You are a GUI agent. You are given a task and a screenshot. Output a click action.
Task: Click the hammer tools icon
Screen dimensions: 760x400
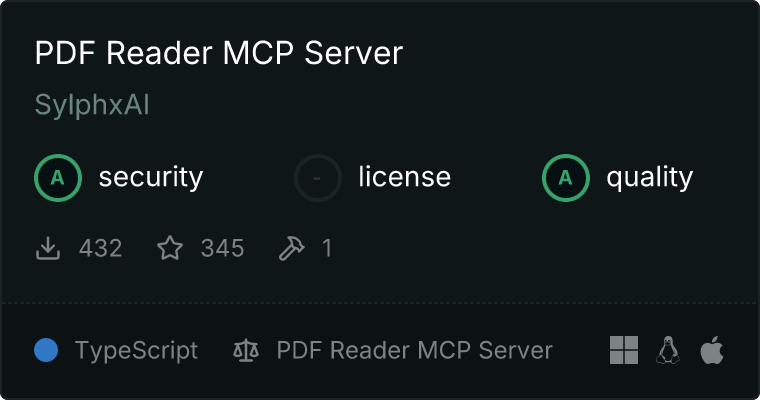pyautogui.click(x=291, y=248)
